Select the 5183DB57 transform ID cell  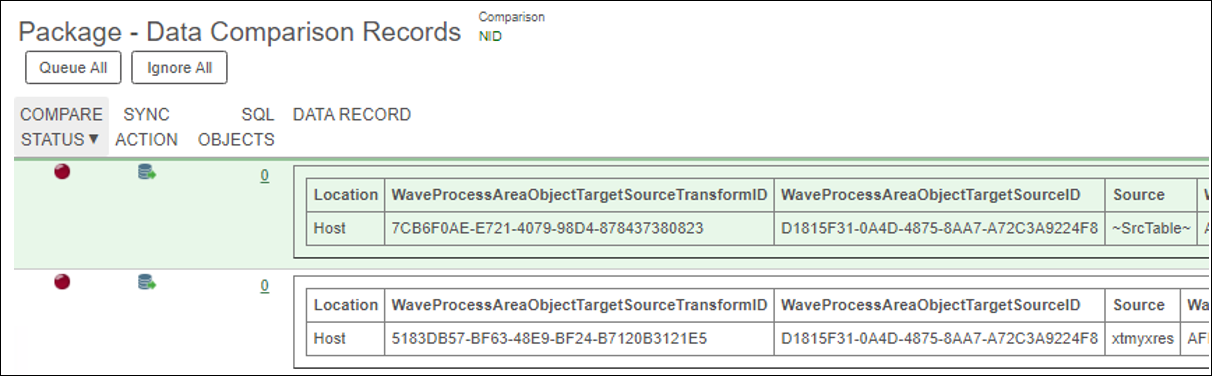point(580,338)
